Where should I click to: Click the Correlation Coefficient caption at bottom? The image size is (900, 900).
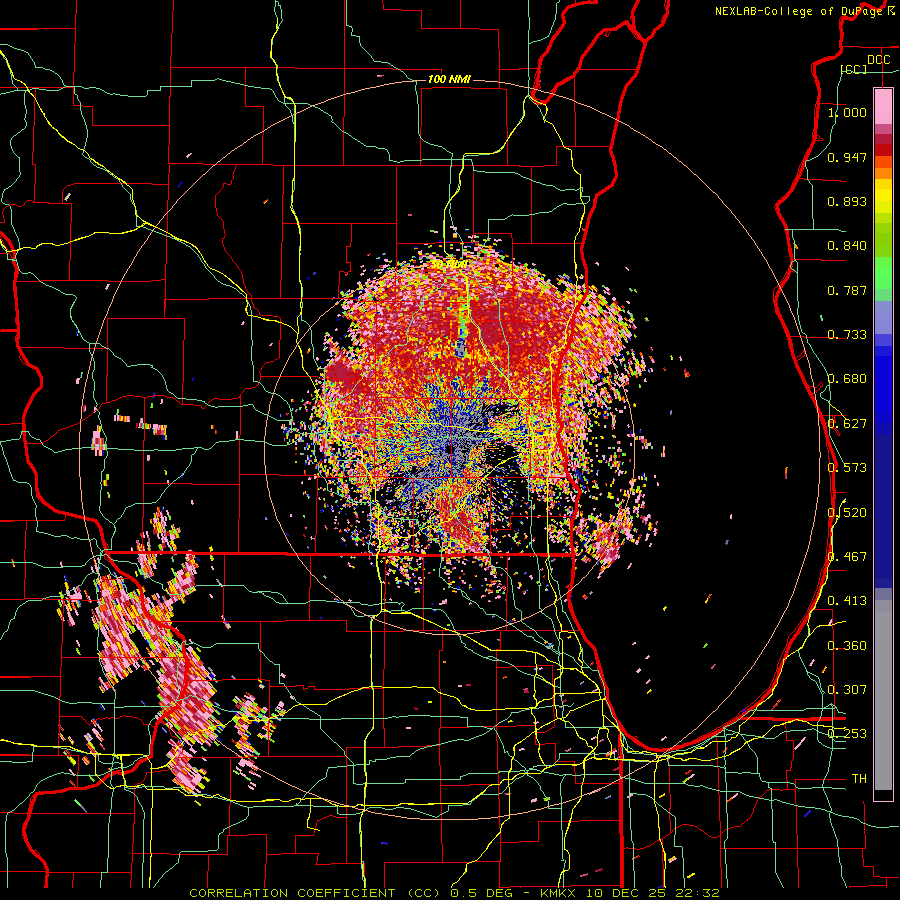[x=454, y=893]
